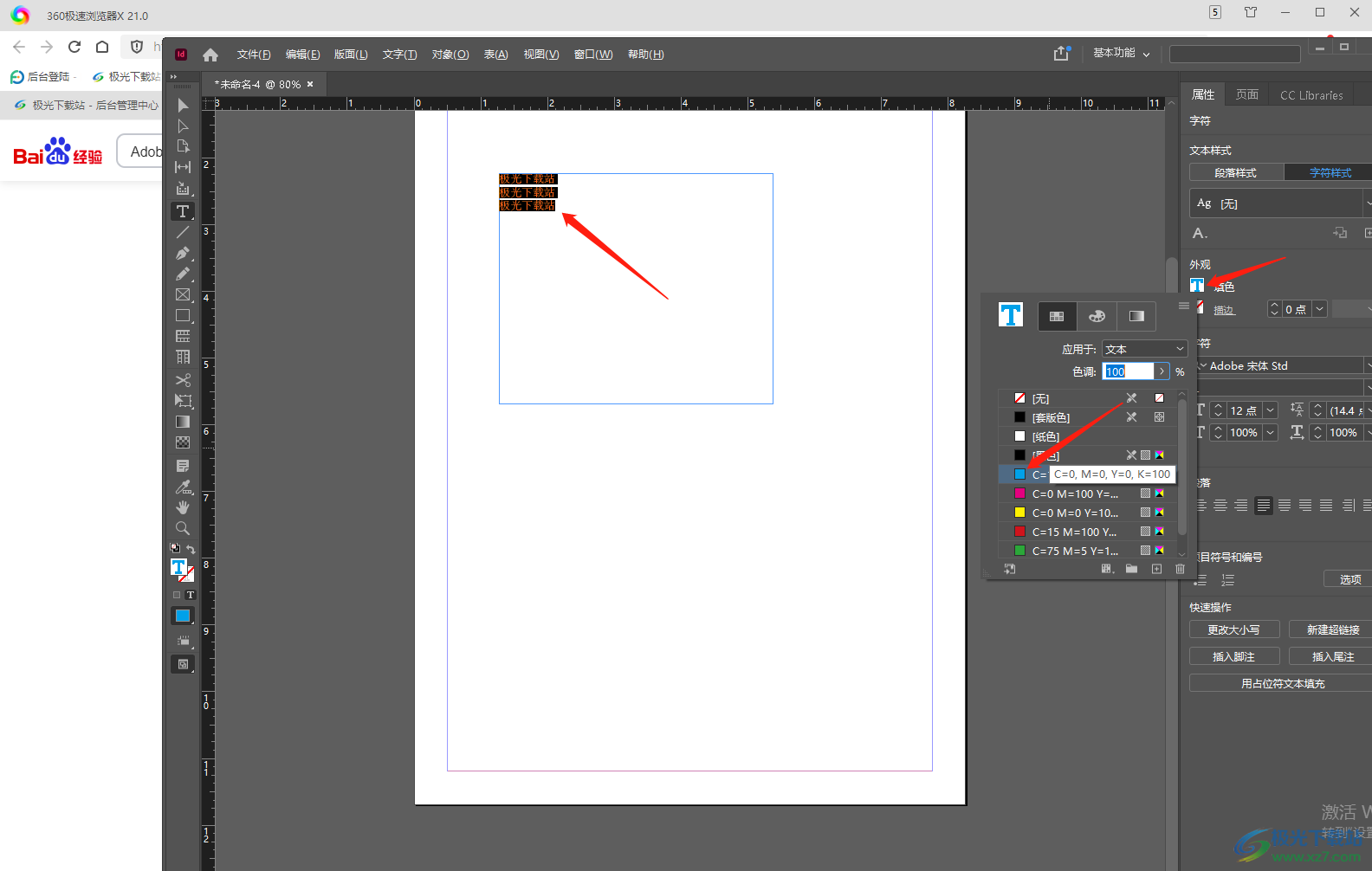Open the color mixer palette icon
The width and height of the screenshot is (1372, 871).
point(1097,316)
